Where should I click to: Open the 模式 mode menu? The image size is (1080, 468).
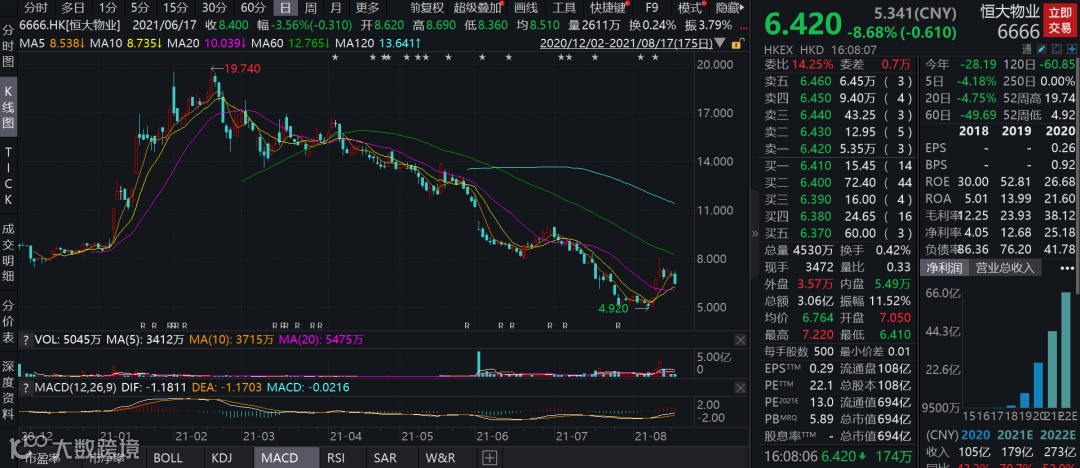690,8
